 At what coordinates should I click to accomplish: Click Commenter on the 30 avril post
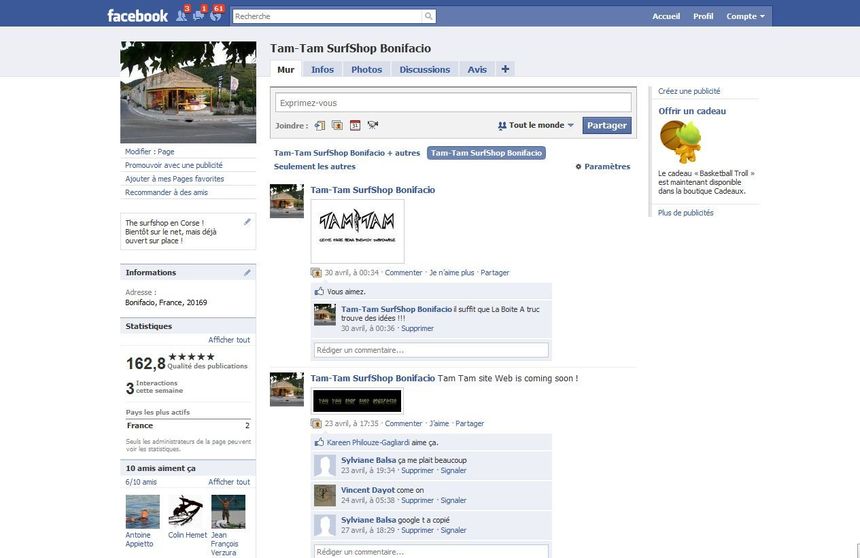coord(404,273)
